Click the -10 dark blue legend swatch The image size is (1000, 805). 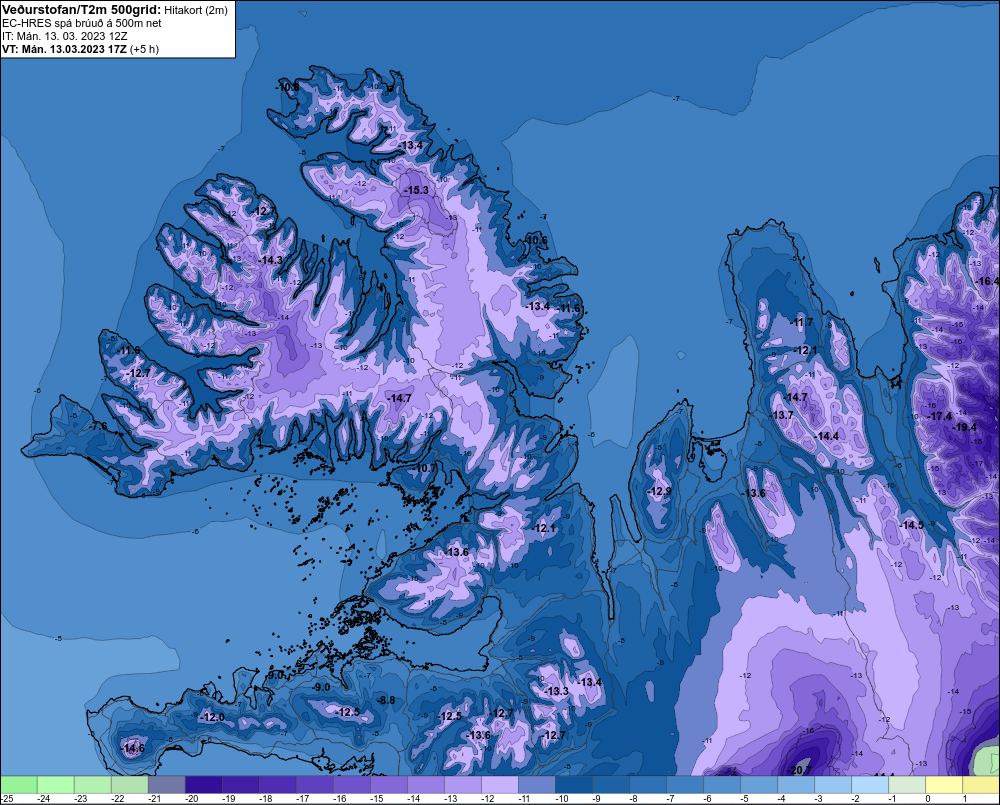tap(573, 784)
